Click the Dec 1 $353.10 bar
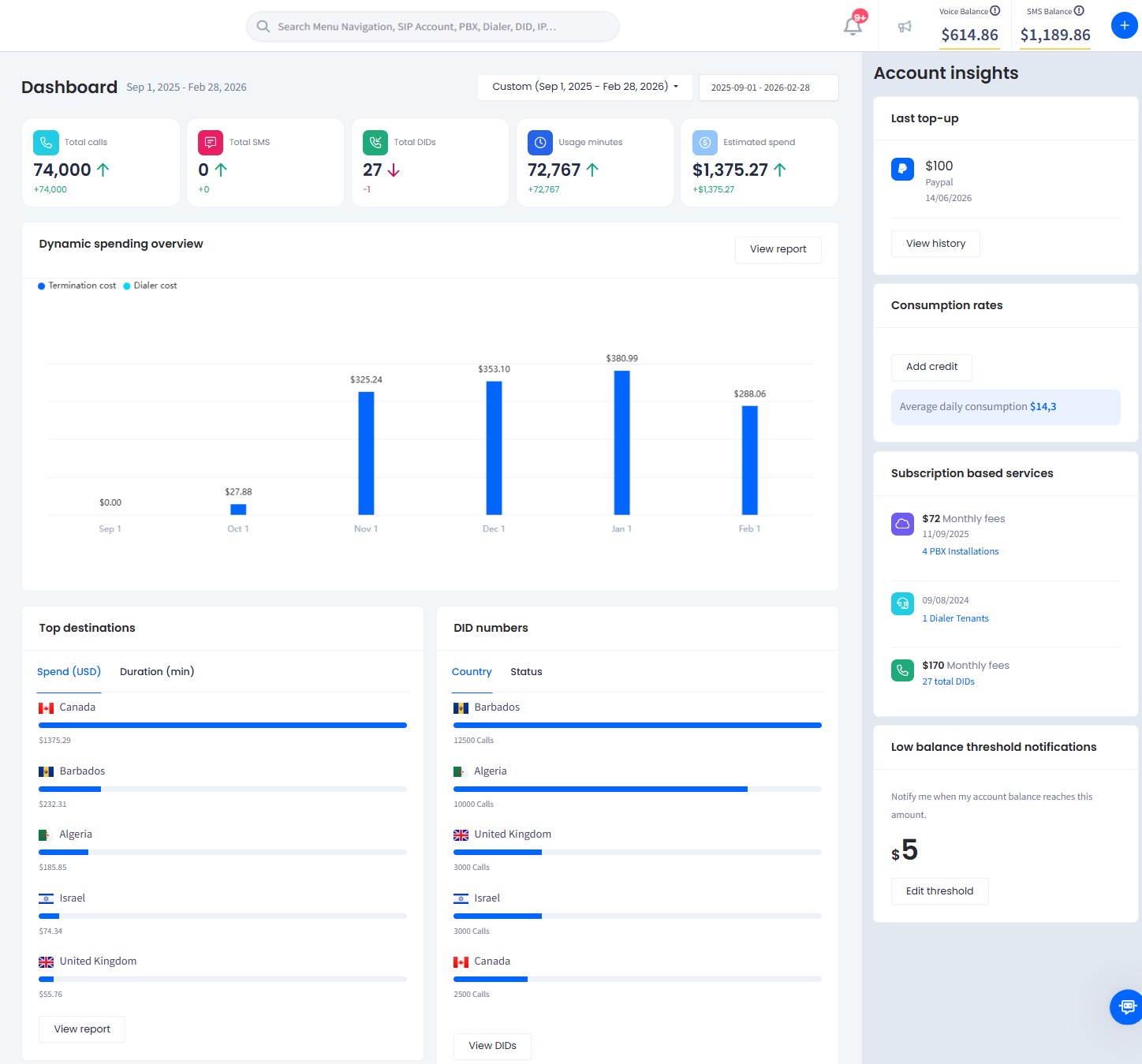The height and width of the screenshot is (1064, 1142). (x=494, y=448)
